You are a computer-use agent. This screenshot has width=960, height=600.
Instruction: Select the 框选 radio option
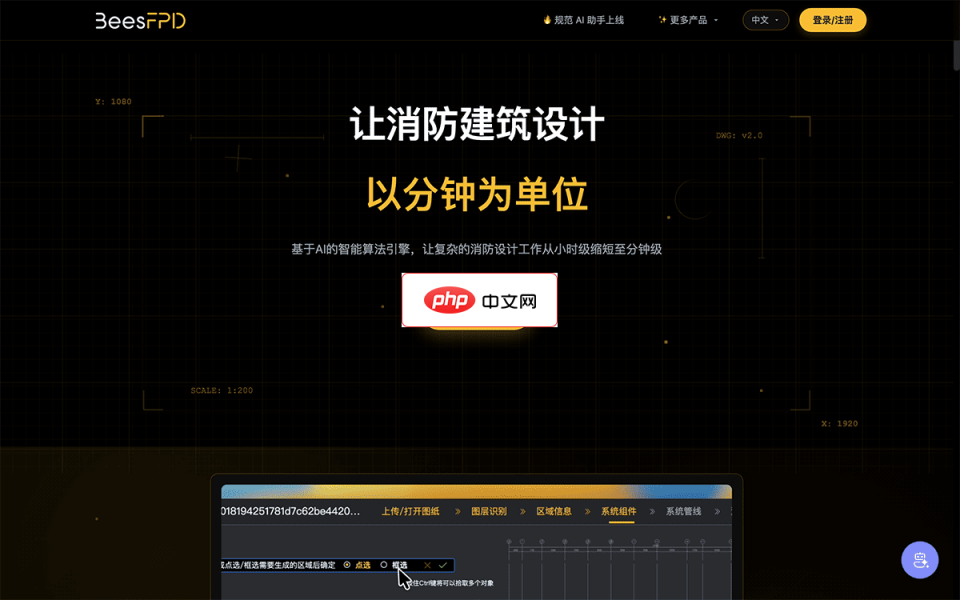tap(394, 565)
